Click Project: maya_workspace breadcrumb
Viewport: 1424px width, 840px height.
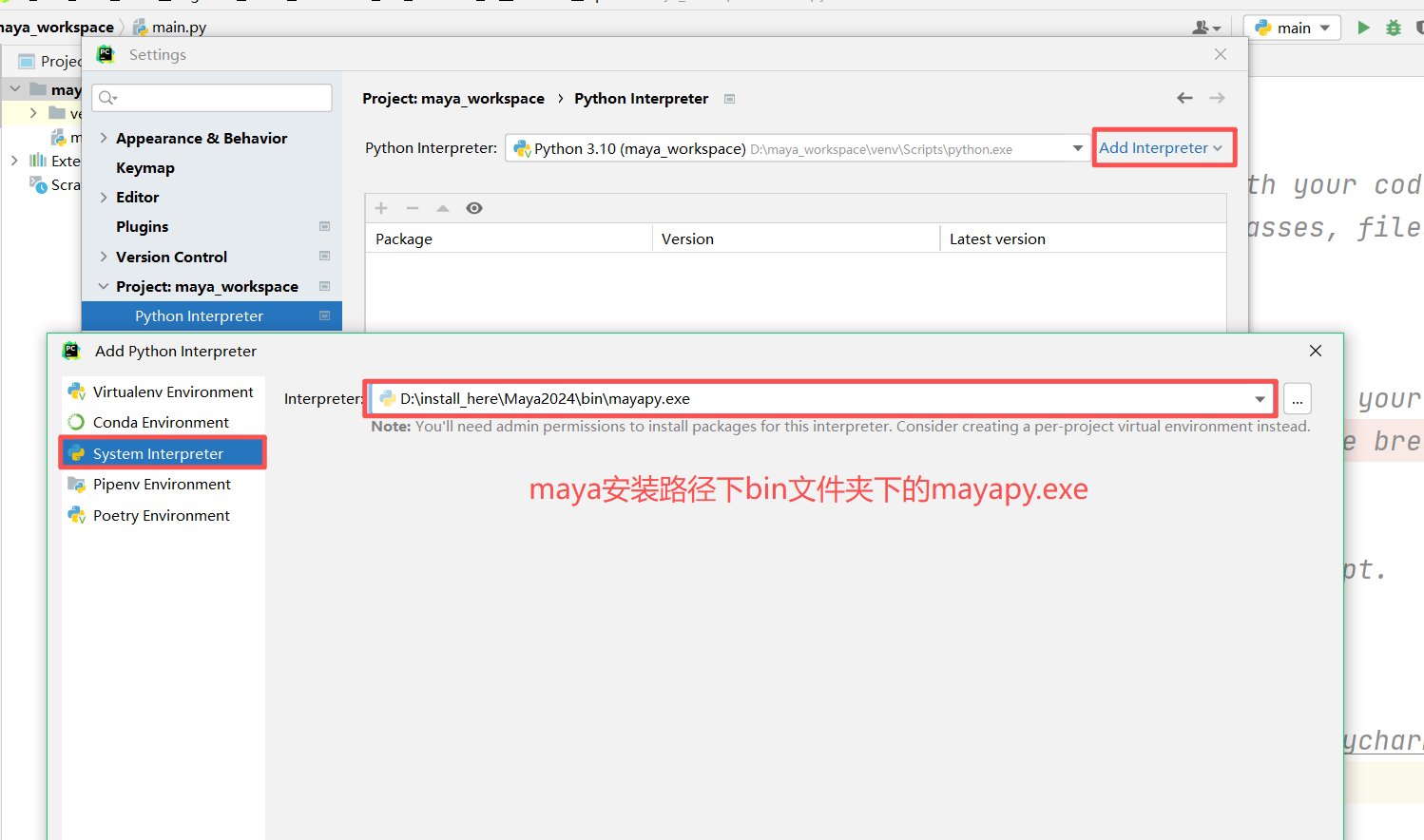(x=453, y=98)
